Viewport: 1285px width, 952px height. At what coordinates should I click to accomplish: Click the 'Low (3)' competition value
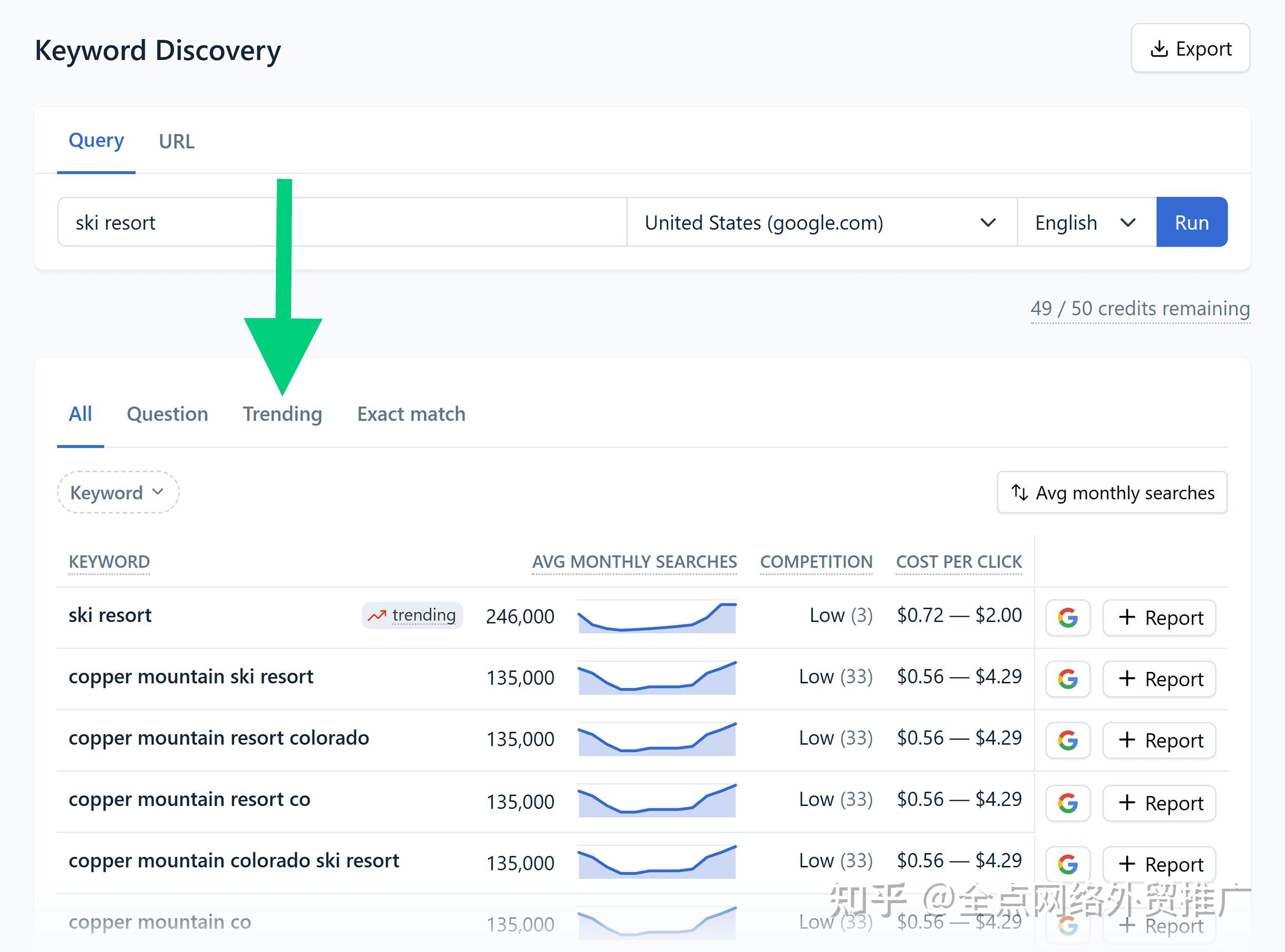[841, 615]
